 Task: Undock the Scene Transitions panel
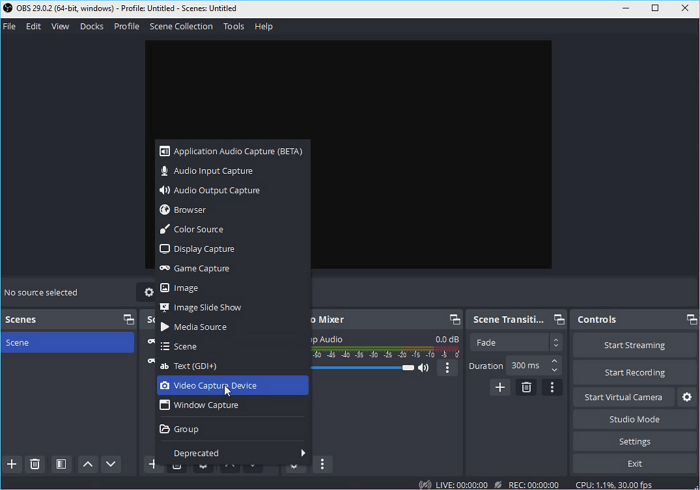[x=559, y=320]
